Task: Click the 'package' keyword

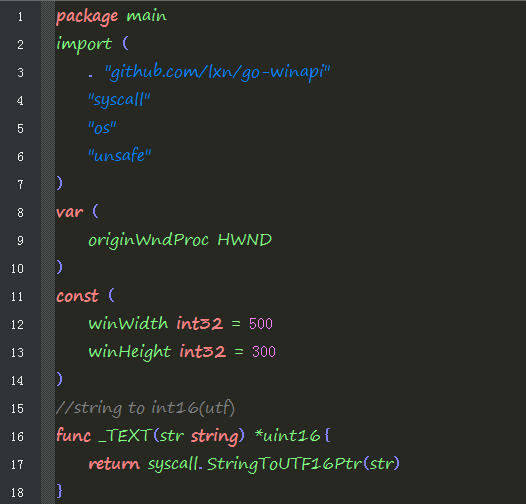Action: click(x=87, y=17)
